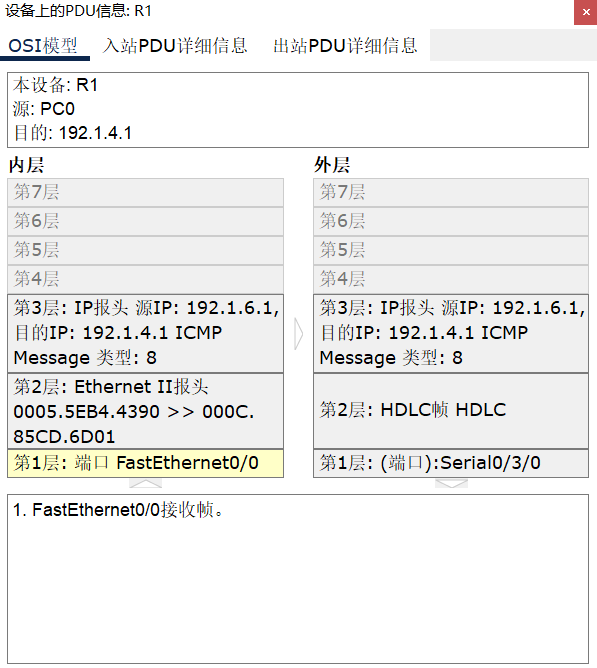Select outer layer 第5层 row
597x668 pixels.
pos(451,250)
